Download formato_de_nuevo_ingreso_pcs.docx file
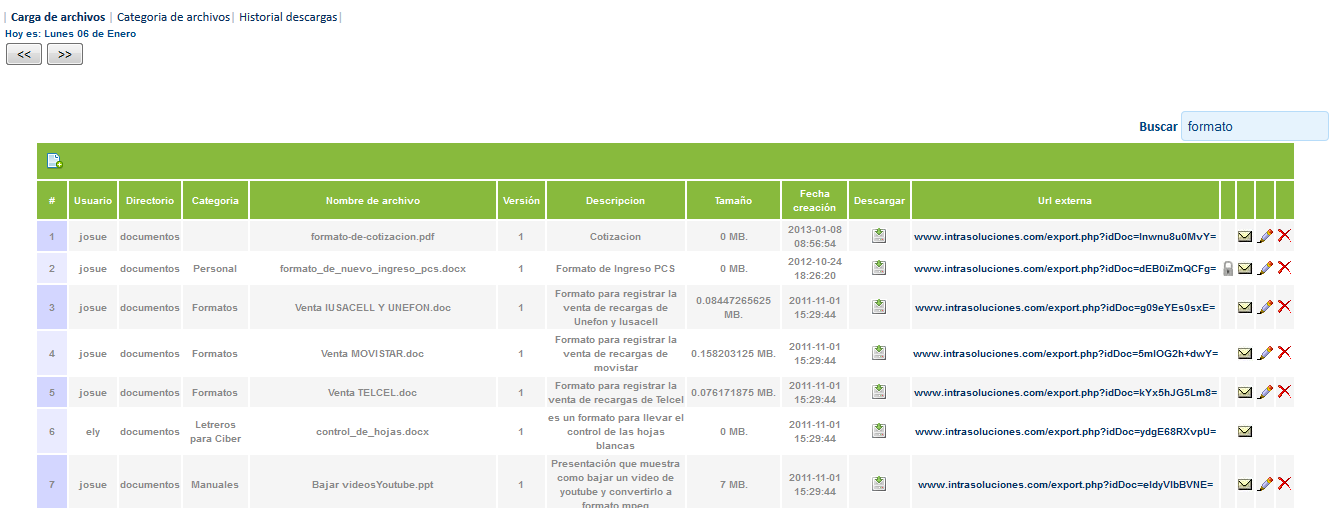Screen dimensions: 1331x508 pos(879,268)
